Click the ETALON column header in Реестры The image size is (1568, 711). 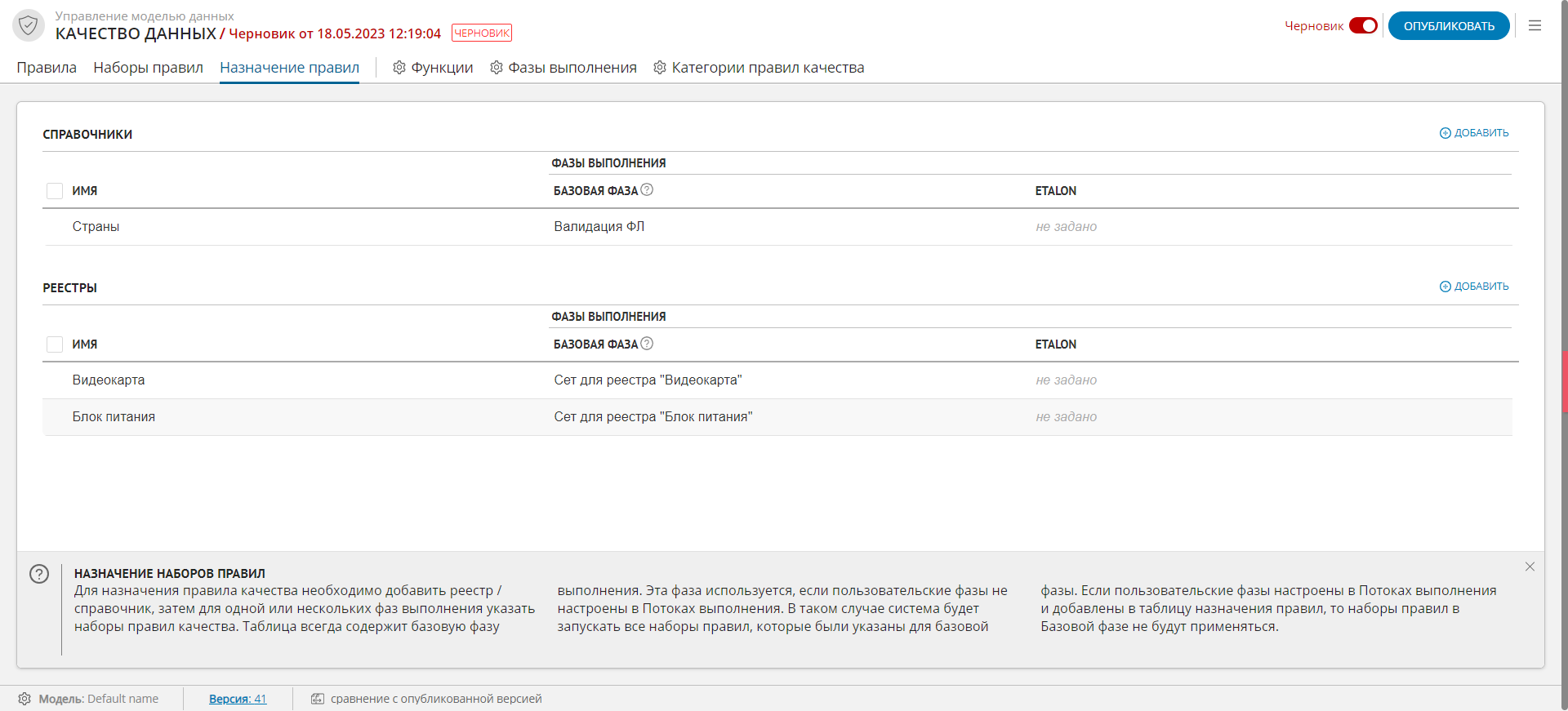tap(1056, 344)
